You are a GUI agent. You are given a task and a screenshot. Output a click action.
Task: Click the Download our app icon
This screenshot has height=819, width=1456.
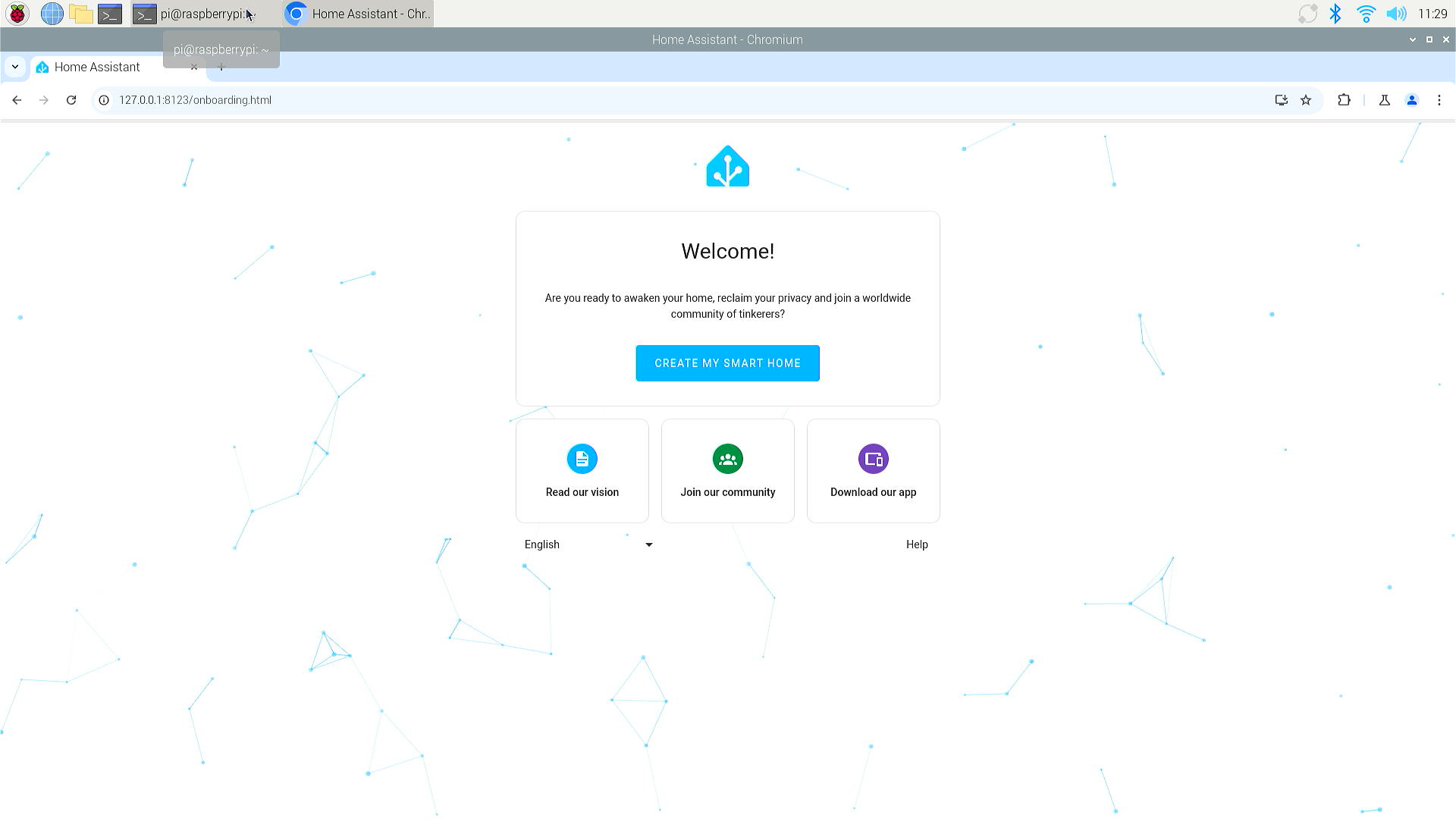click(x=873, y=459)
